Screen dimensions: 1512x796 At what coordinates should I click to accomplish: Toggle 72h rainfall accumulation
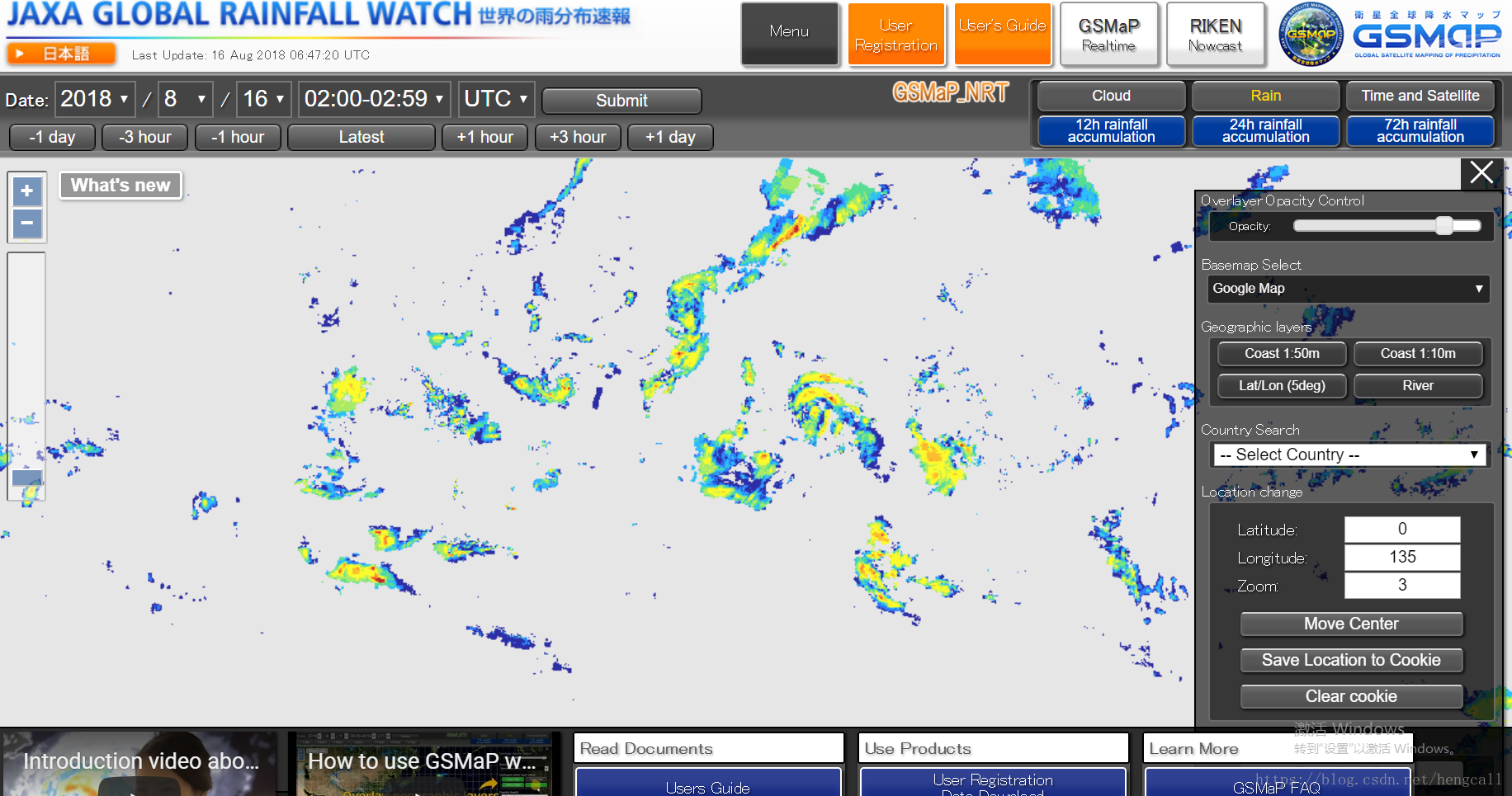coord(1420,130)
